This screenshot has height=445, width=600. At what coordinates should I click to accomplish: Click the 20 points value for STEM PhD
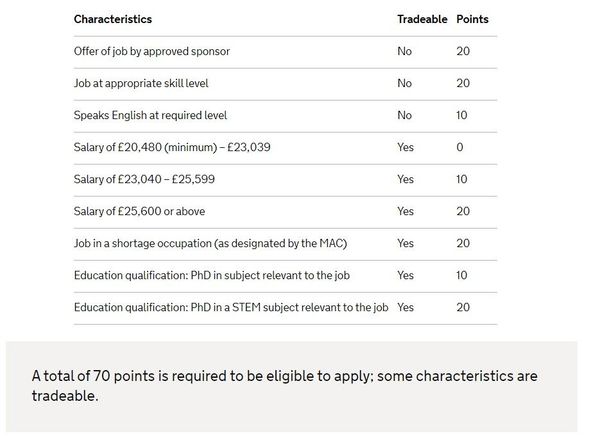click(463, 308)
